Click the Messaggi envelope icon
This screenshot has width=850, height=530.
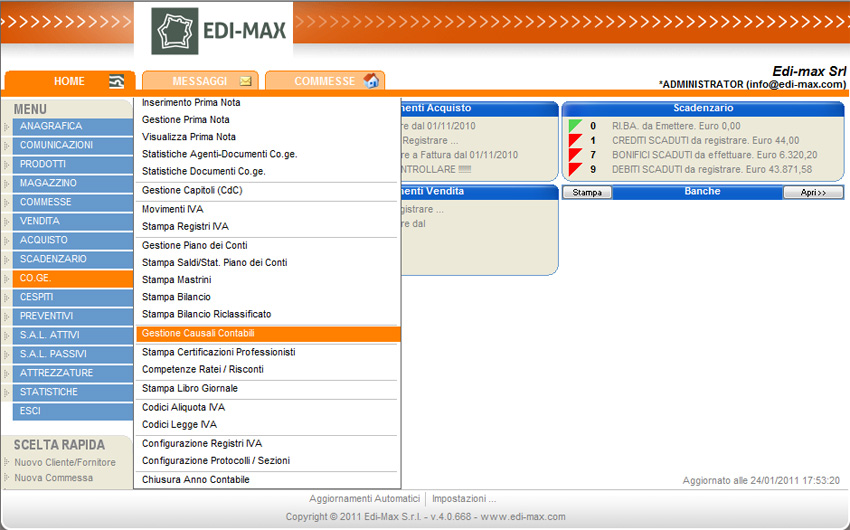point(245,81)
